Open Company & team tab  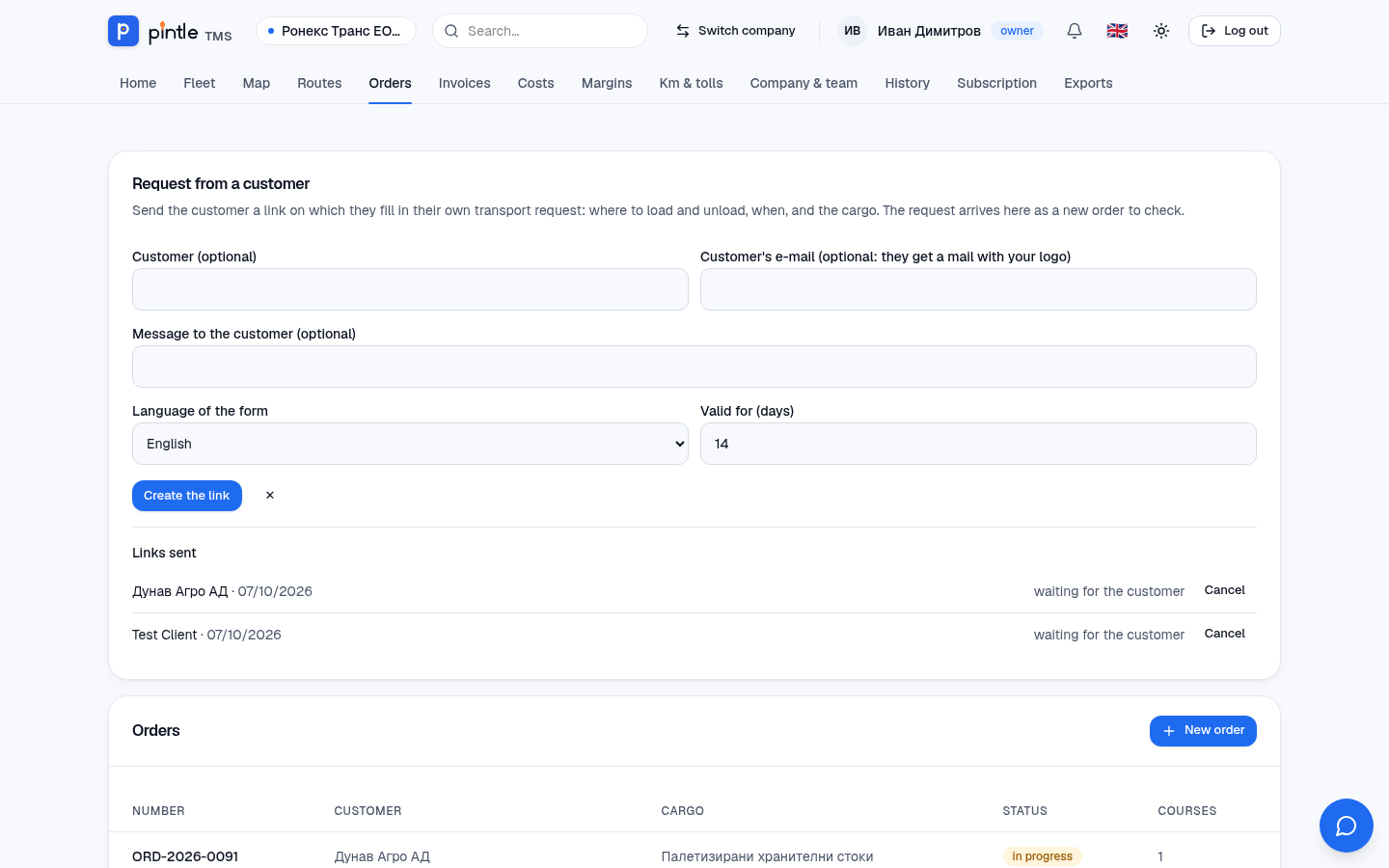[x=804, y=83]
